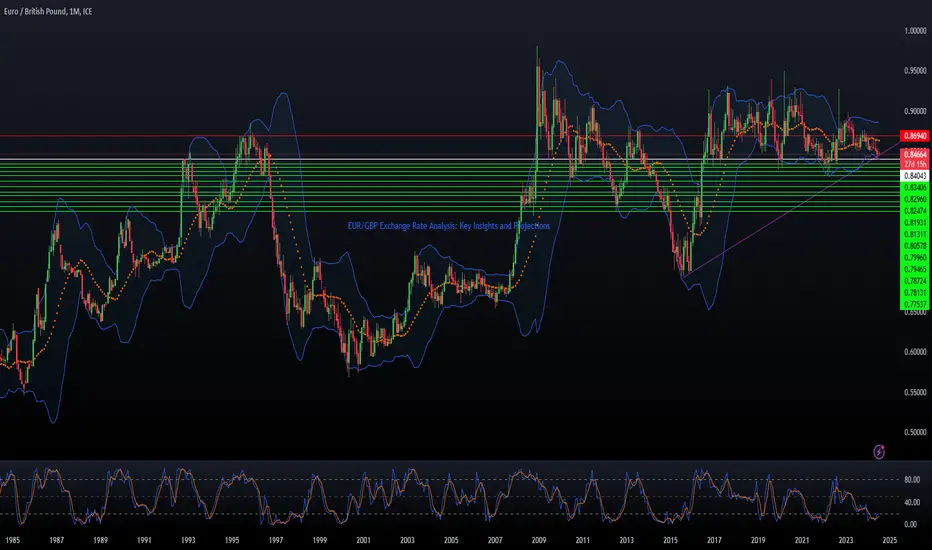Click the 2013 label on time axis
The width and height of the screenshot is (932, 550).
[x=626, y=540]
